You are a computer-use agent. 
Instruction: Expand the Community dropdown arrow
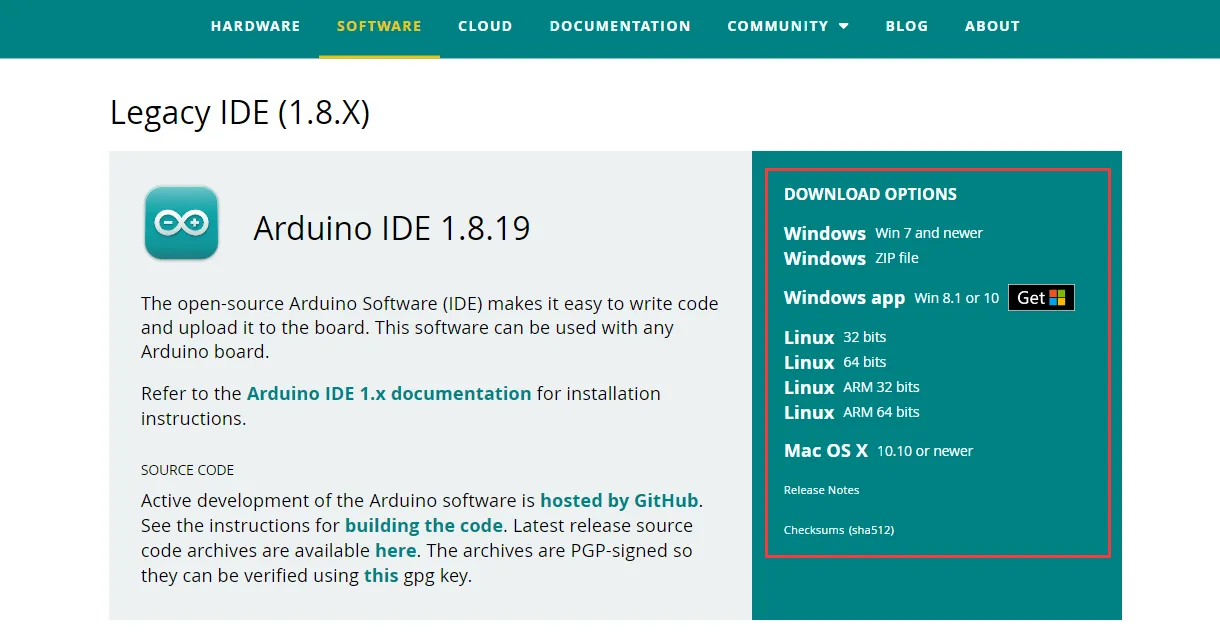click(843, 27)
